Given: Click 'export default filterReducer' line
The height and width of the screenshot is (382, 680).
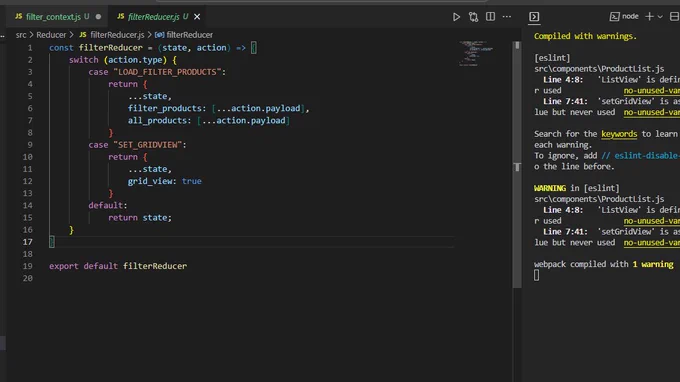Looking at the screenshot, I should click(118, 266).
